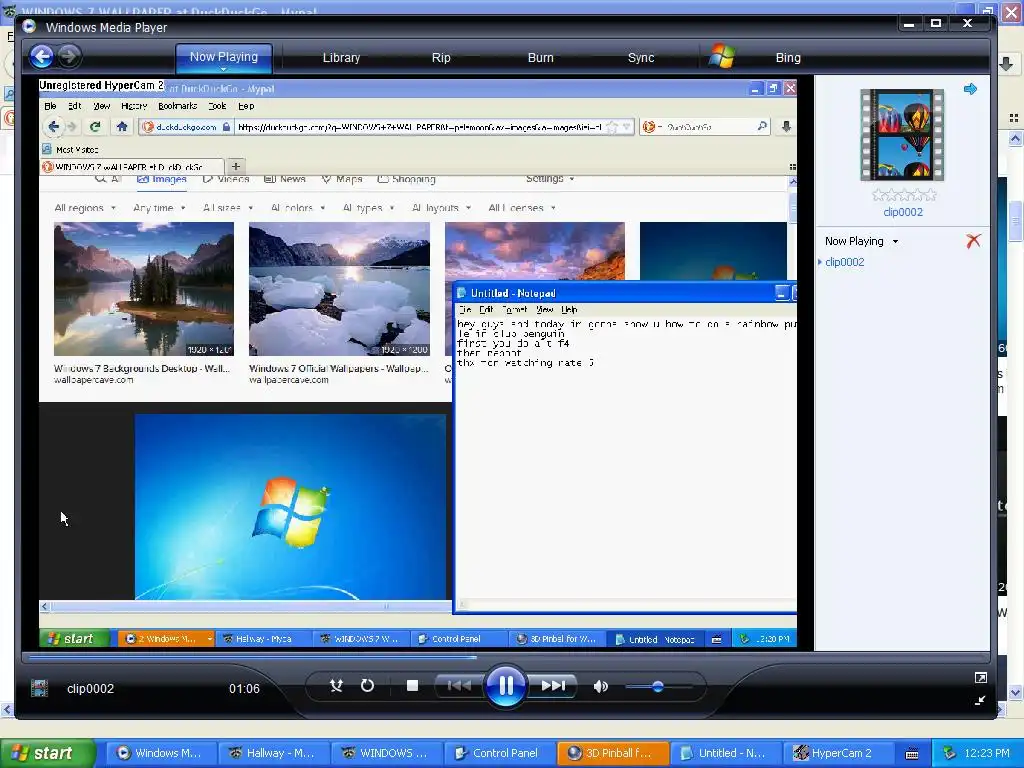Click the tray icon left of the clock
This screenshot has width=1024, height=768.
click(950, 753)
